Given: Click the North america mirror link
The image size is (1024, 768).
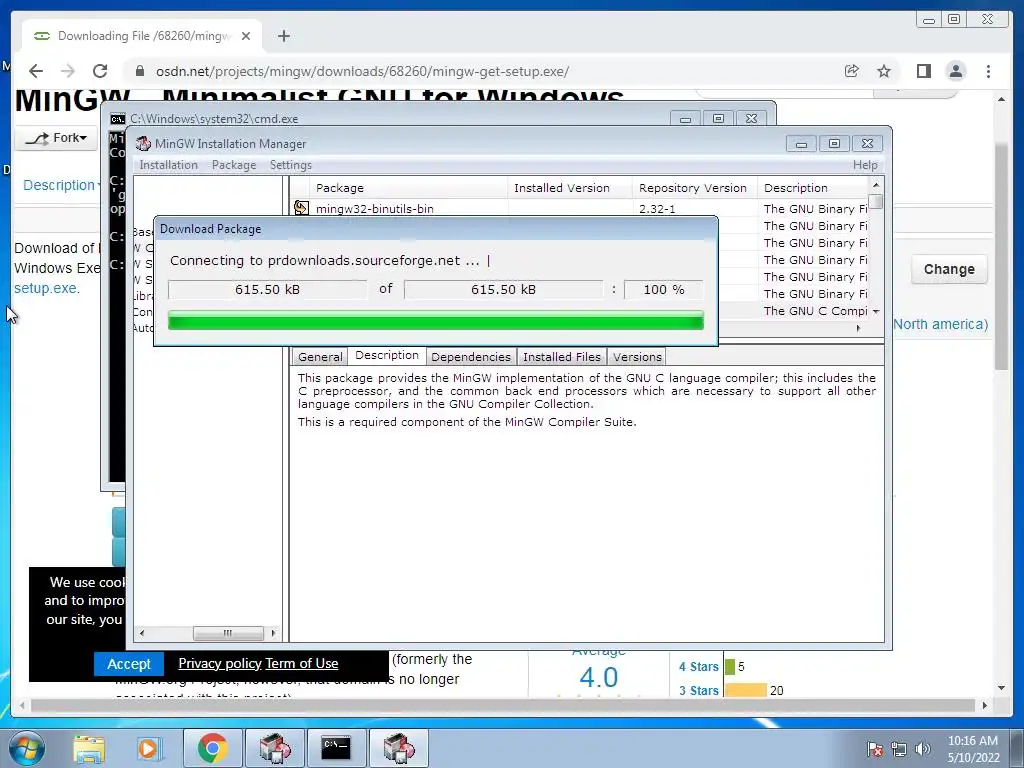Looking at the screenshot, I should point(940,324).
